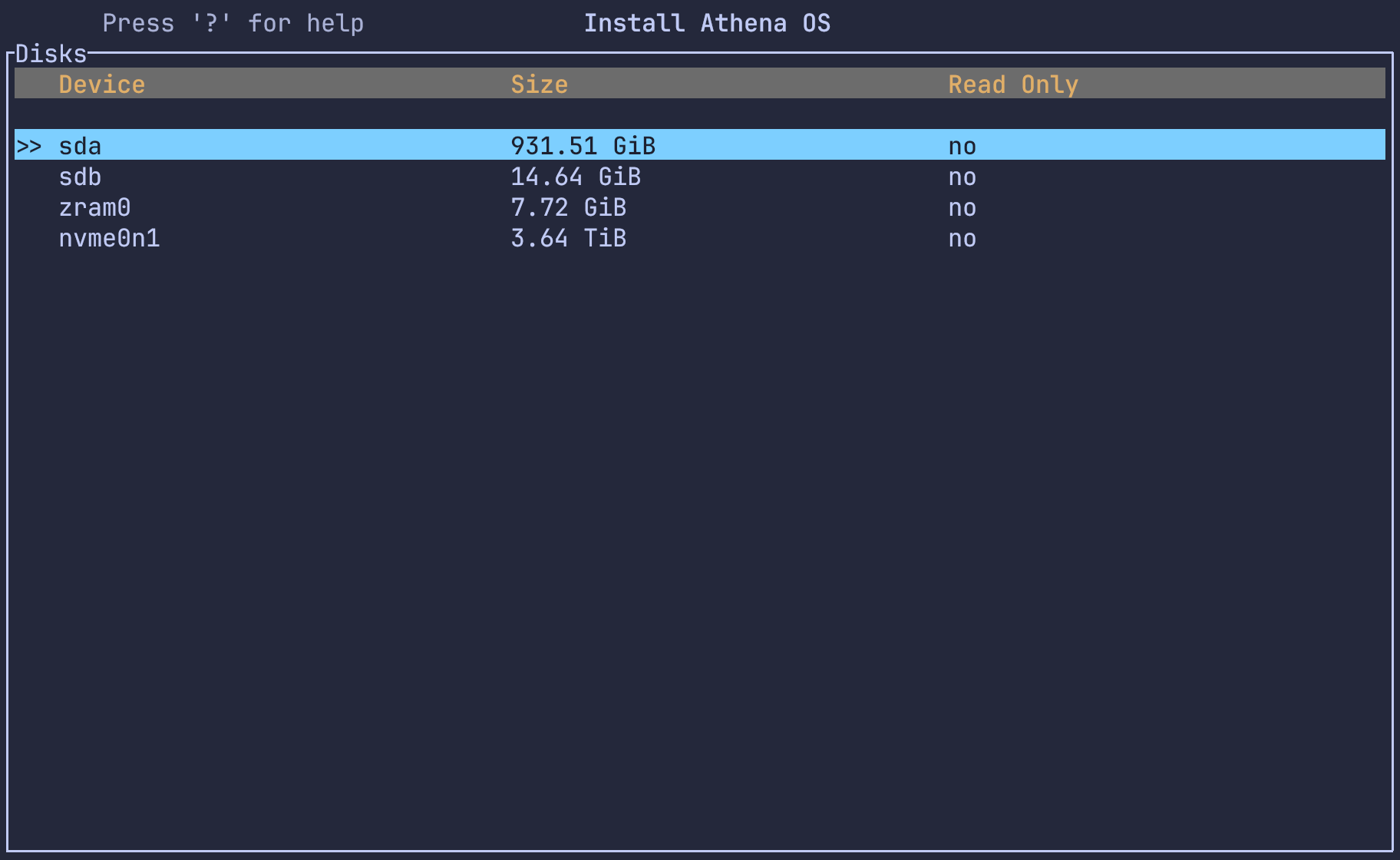Click the 14.64 GiB size of sdb
Viewport: 1400px width, 860px height.
pyautogui.click(x=576, y=177)
